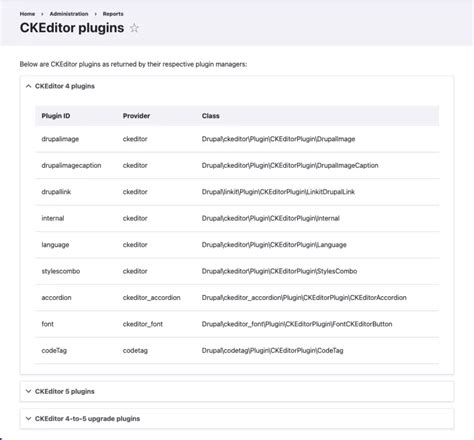Click the Provider column header
474x440 pixels.
click(136, 116)
